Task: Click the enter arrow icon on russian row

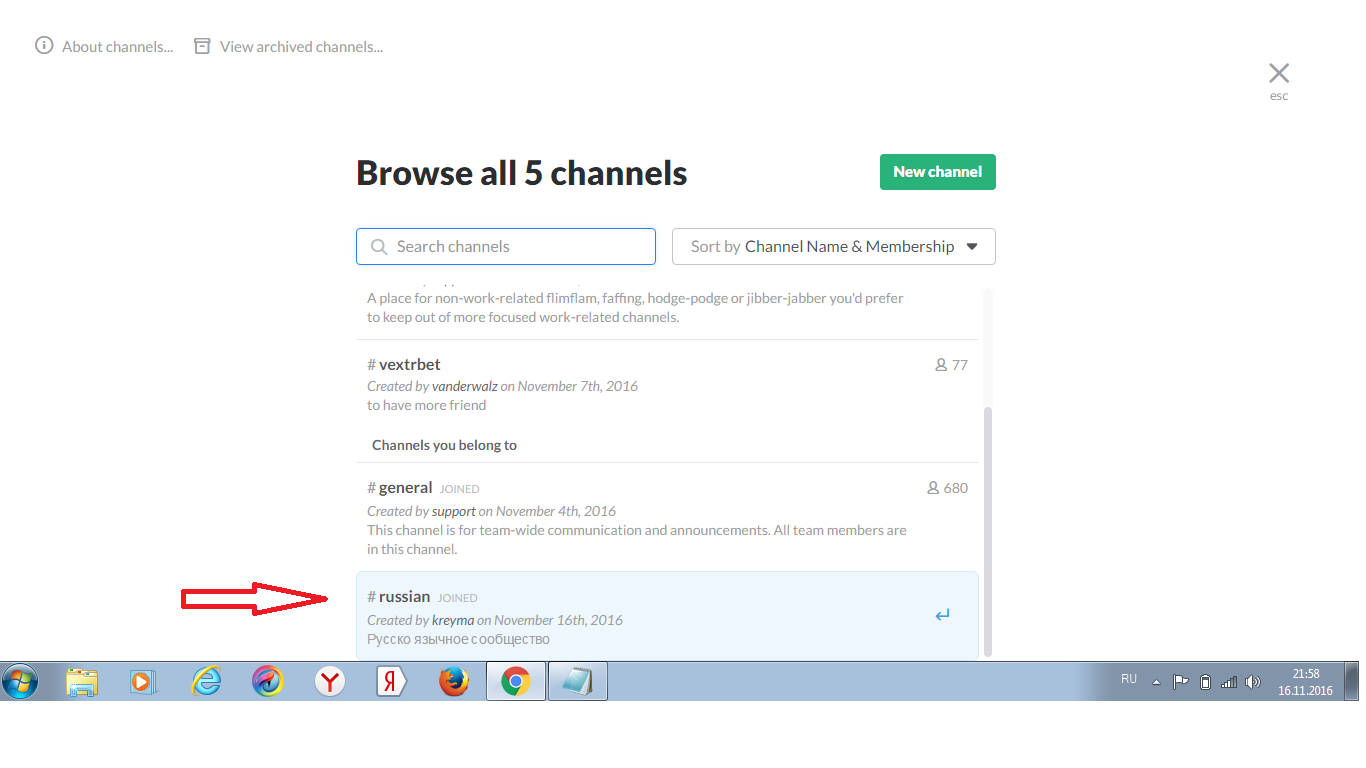Action: (942, 616)
